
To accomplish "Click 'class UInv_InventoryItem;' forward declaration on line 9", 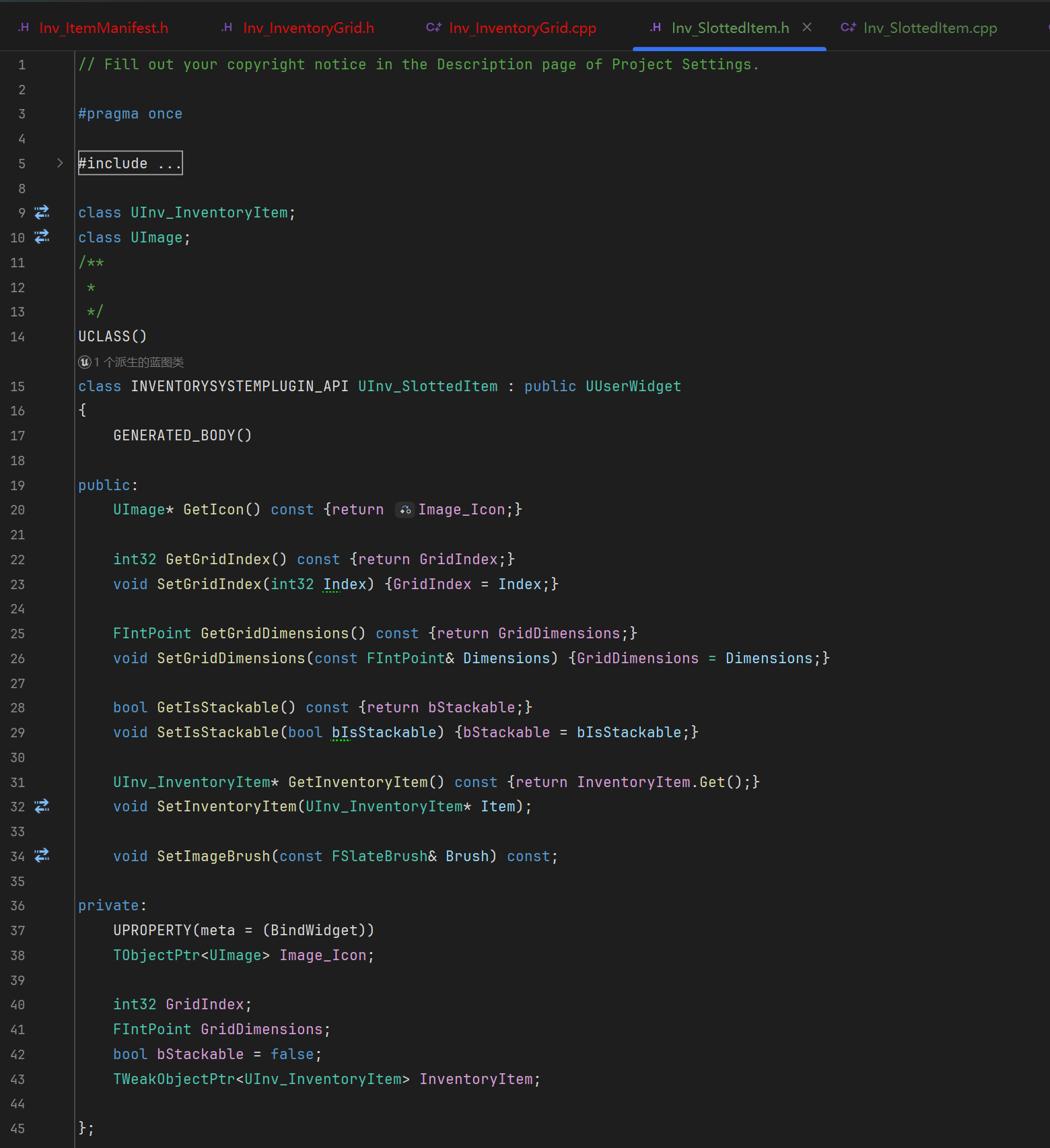I will (x=186, y=213).
